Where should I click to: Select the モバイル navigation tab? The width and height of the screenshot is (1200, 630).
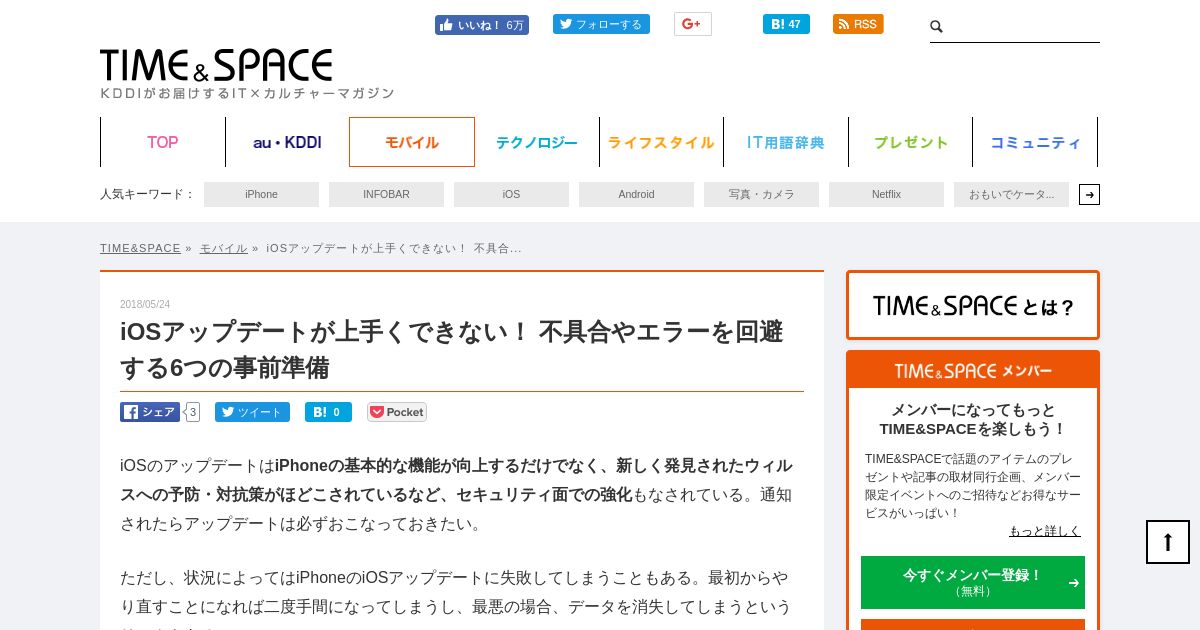412,142
